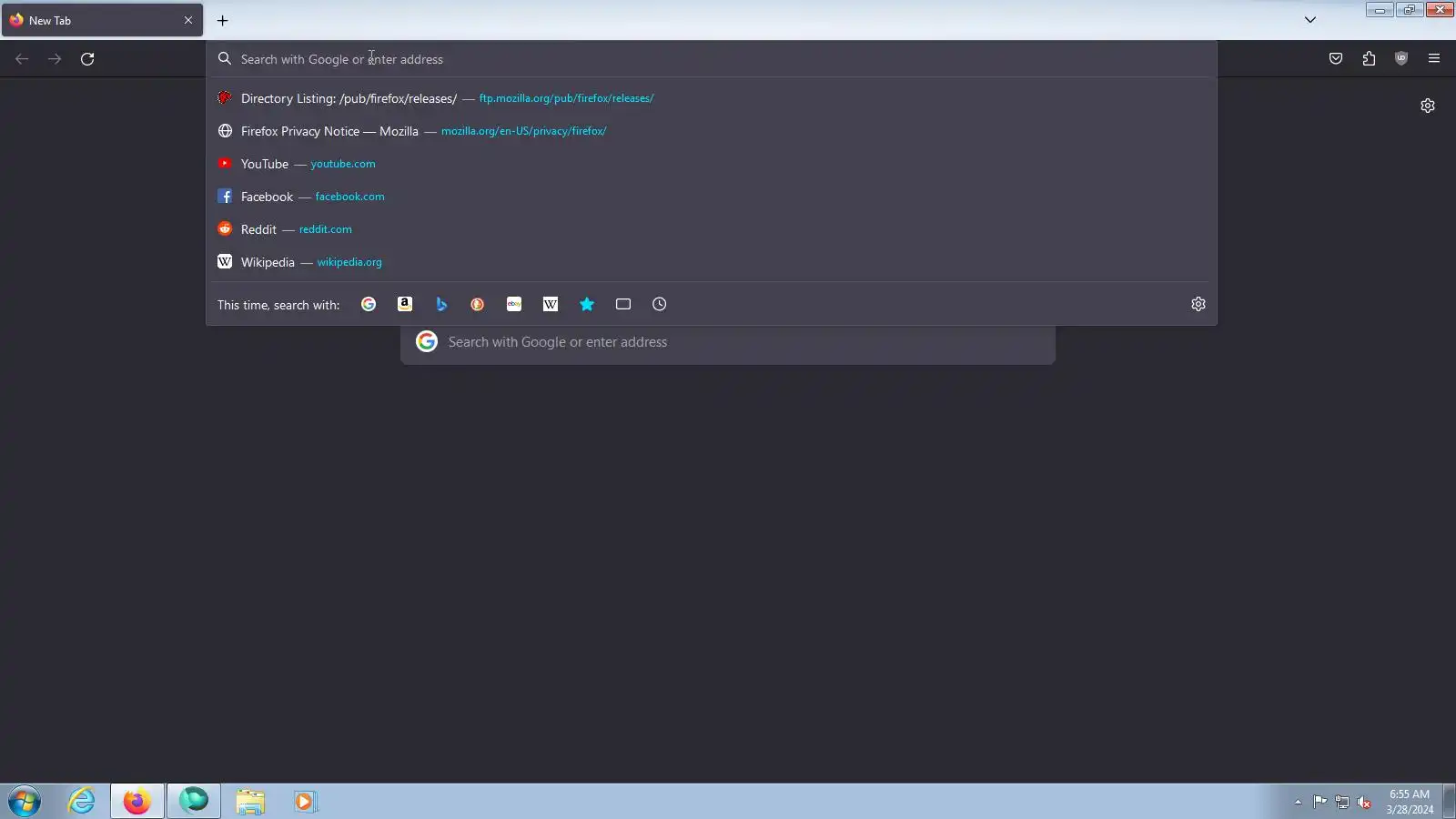The height and width of the screenshot is (819, 1456).
Task: Open the Reddit suggestion
Action: [712, 229]
